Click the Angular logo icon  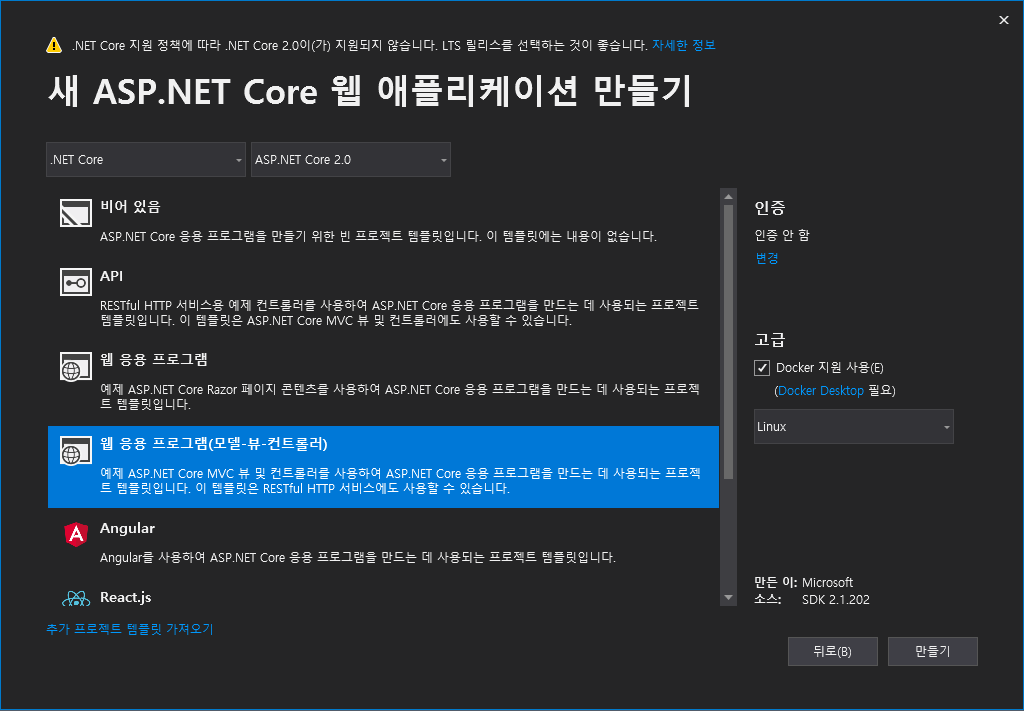click(x=76, y=535)
